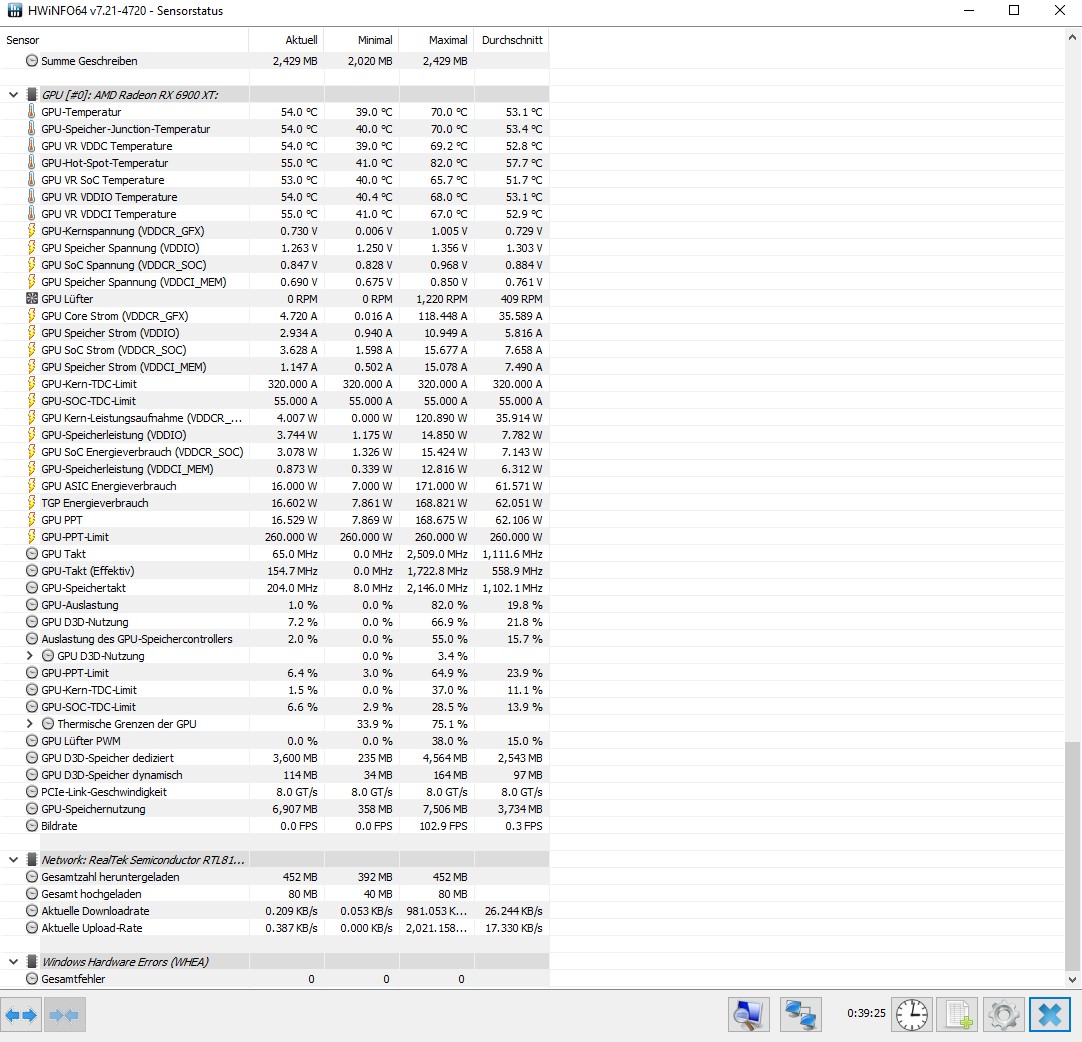
Task: Click the TGP Energieverbrauch lightning bolt icon
Action: point(32,502)
